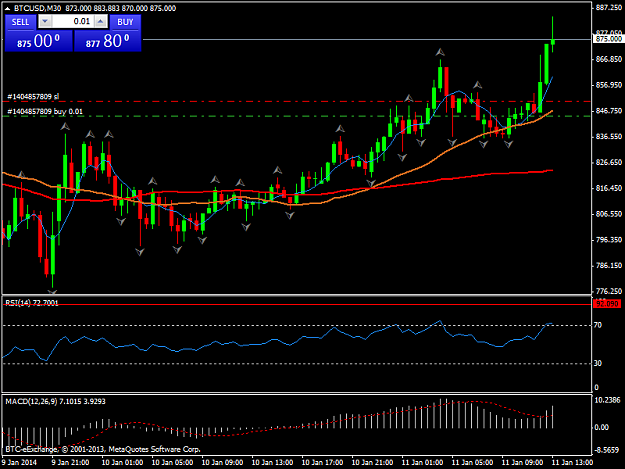Click the 10 Jan 09:00 time axis label
The image size is (625, 469).
tap(222, 462)
